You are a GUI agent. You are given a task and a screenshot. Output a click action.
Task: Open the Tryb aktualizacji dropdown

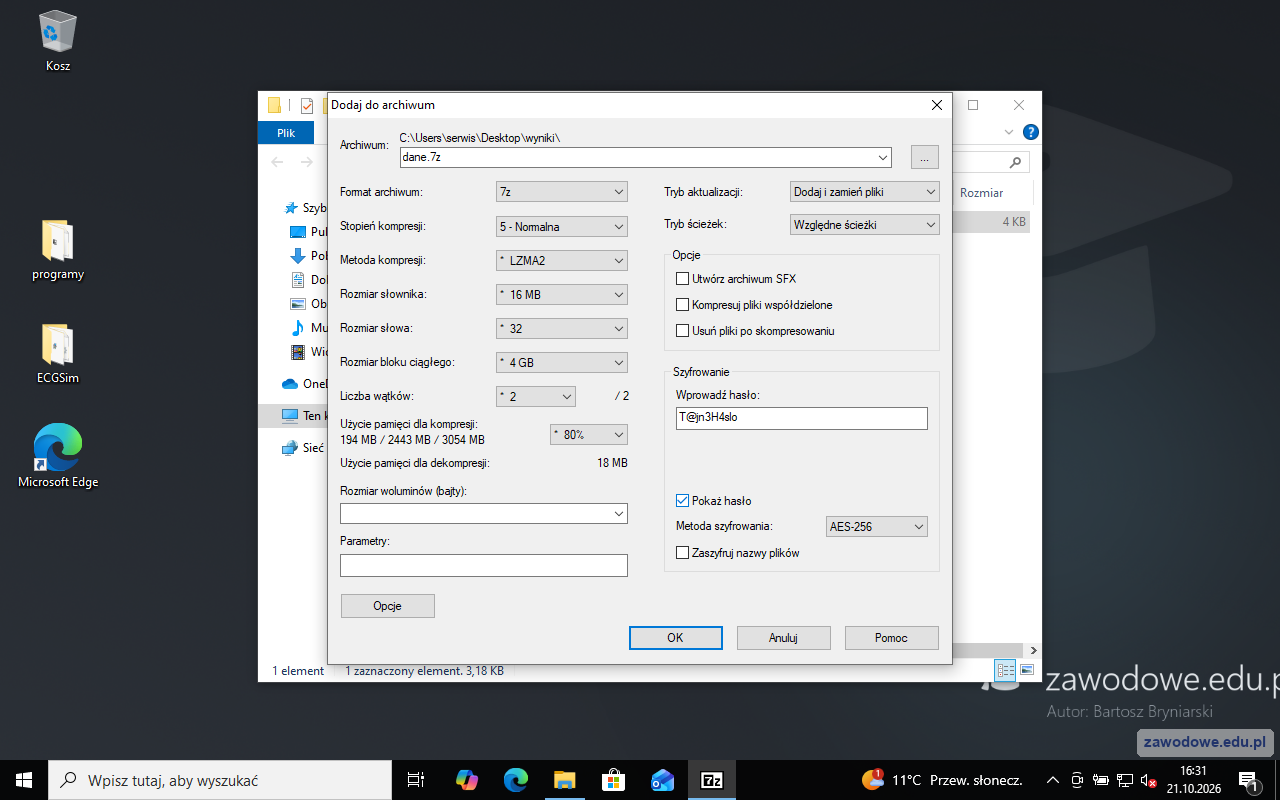click(865, 192)
